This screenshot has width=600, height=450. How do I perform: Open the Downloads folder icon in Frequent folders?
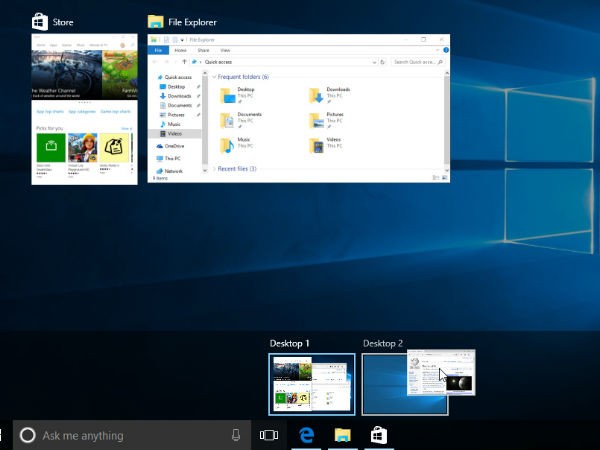pos(316,96)
